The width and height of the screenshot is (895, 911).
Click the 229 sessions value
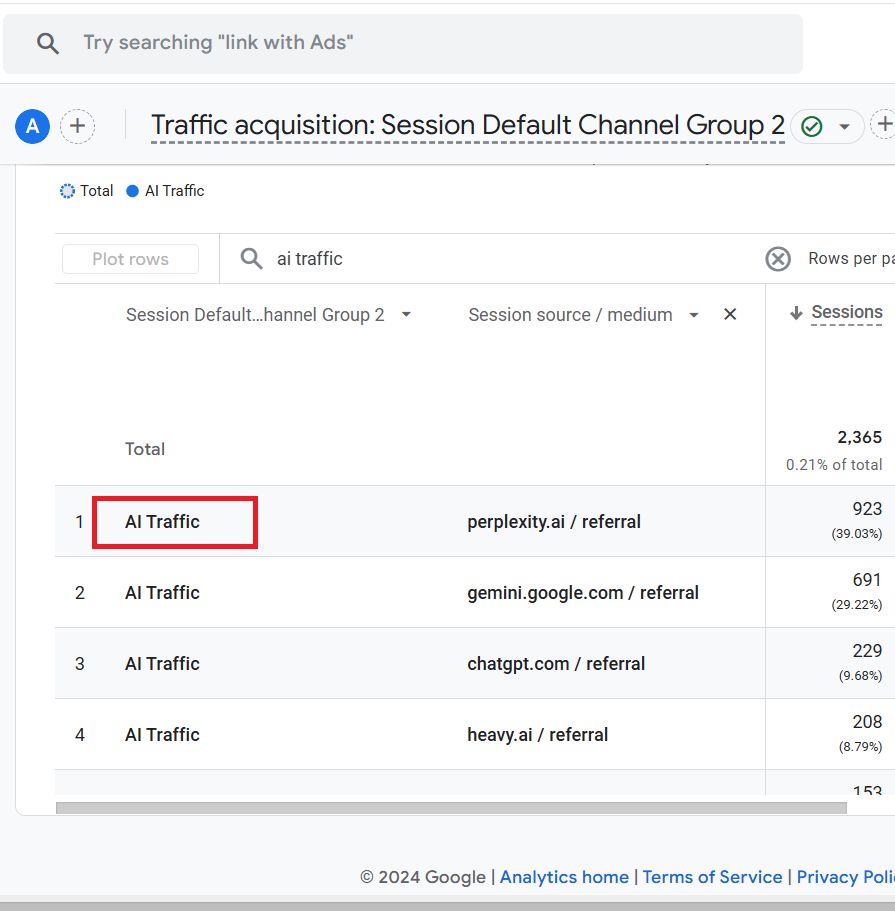[x=867, y=650]
